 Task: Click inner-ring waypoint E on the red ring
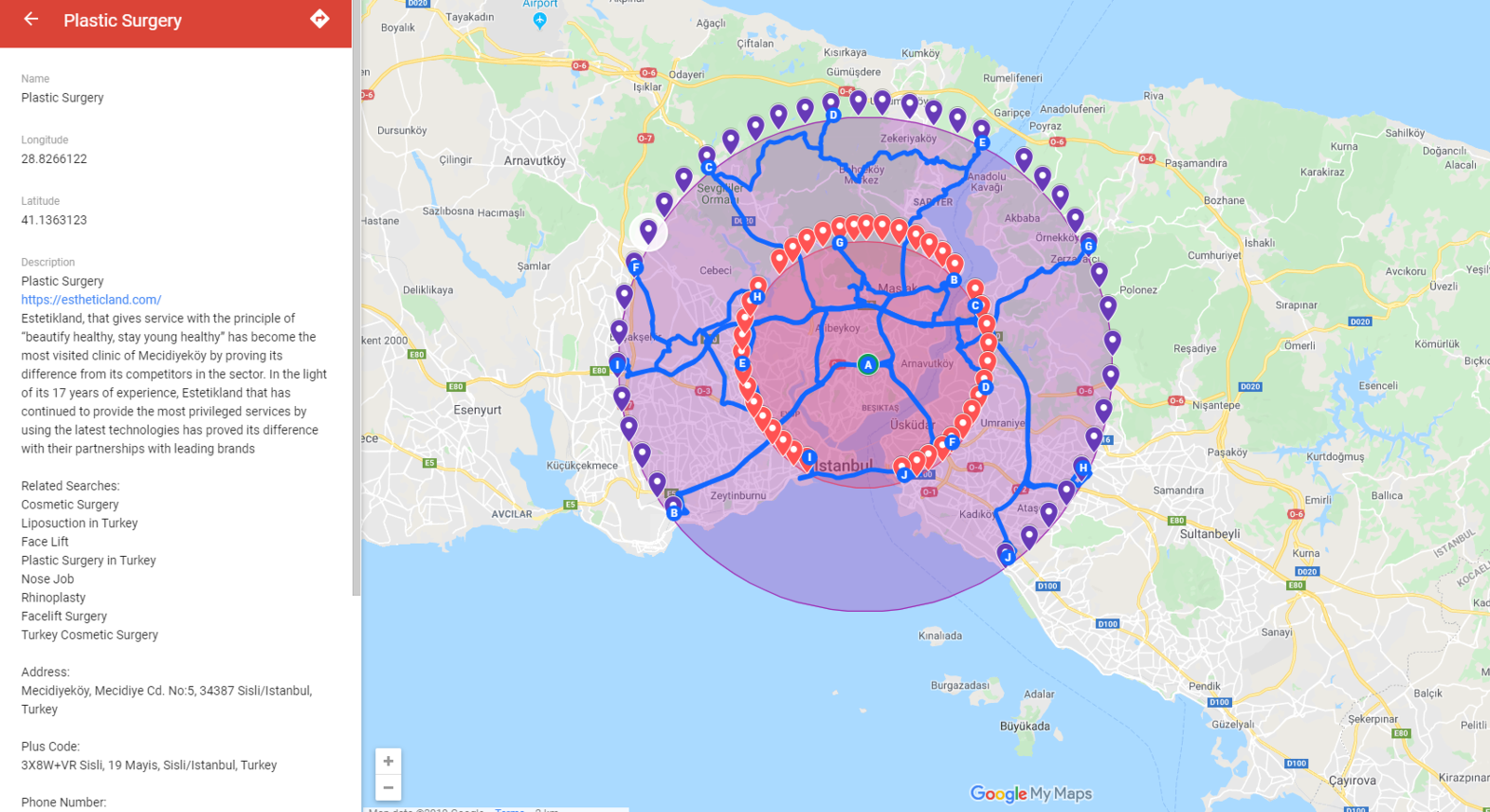pyautogui.click(x=742, y=363)
